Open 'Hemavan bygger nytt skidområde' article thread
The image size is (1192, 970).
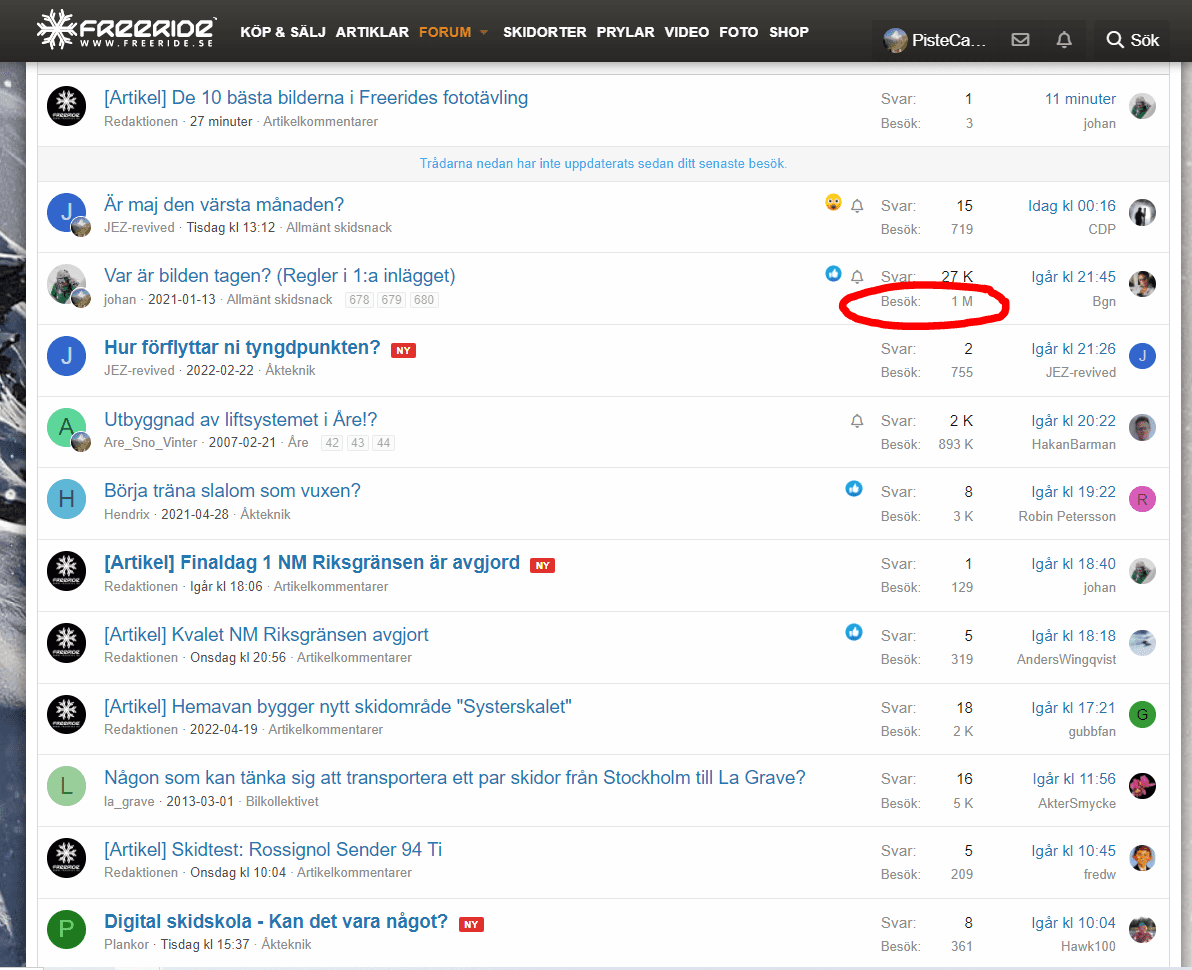338,707
